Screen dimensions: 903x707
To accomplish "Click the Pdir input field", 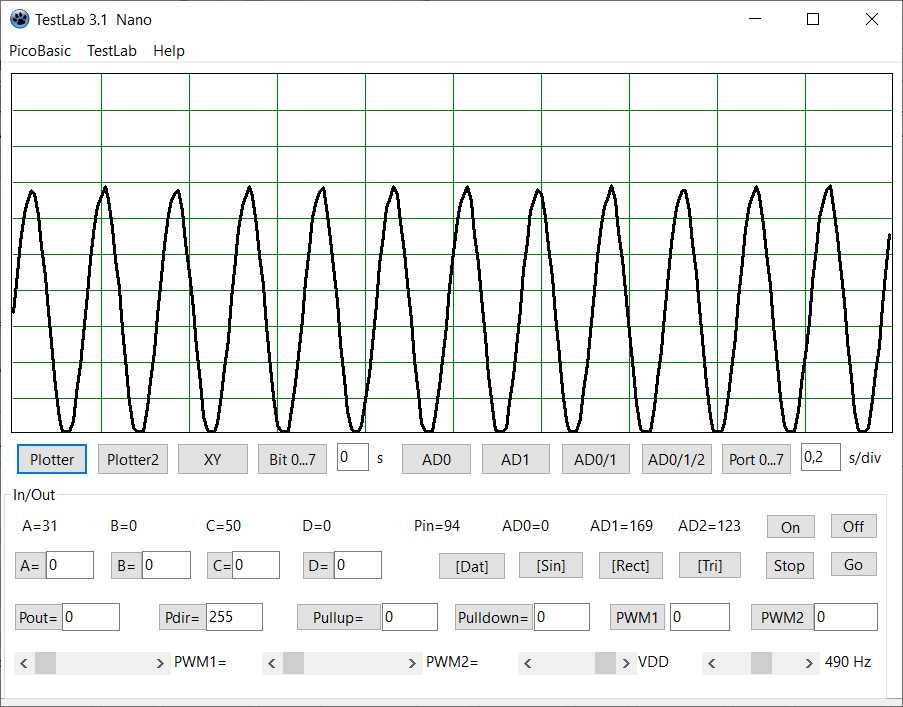I will tap(233, 617).
